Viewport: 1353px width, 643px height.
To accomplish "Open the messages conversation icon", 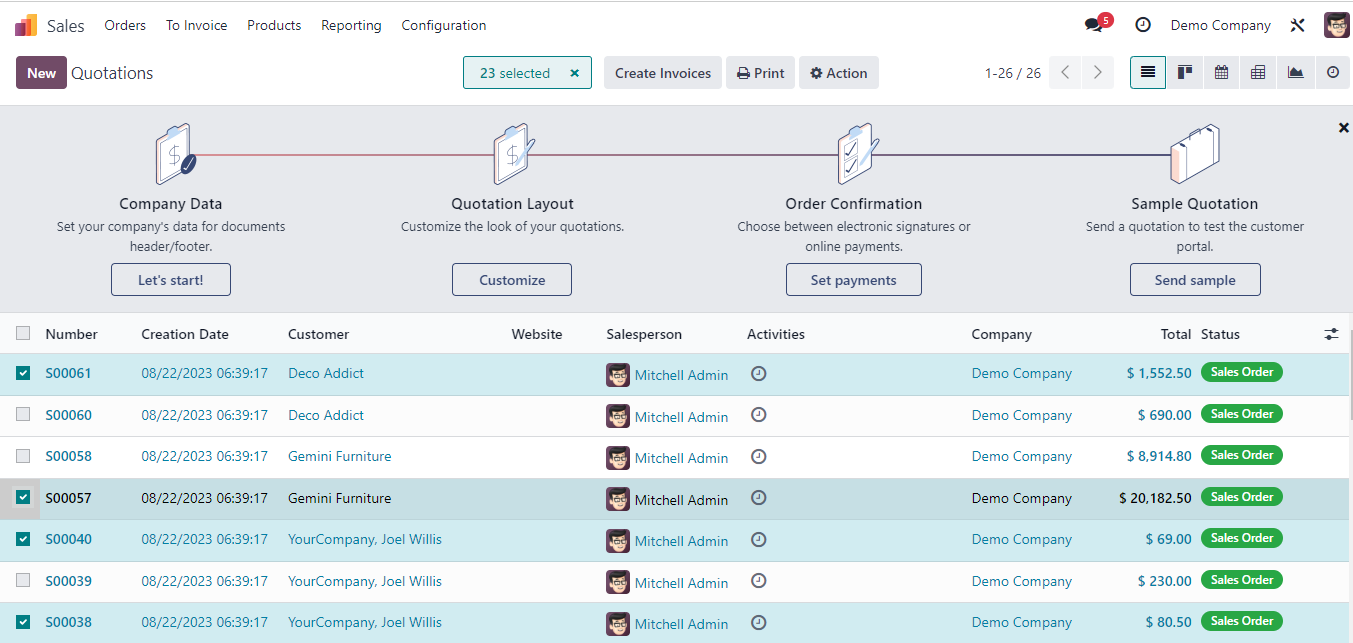I will click(1094, 25).
